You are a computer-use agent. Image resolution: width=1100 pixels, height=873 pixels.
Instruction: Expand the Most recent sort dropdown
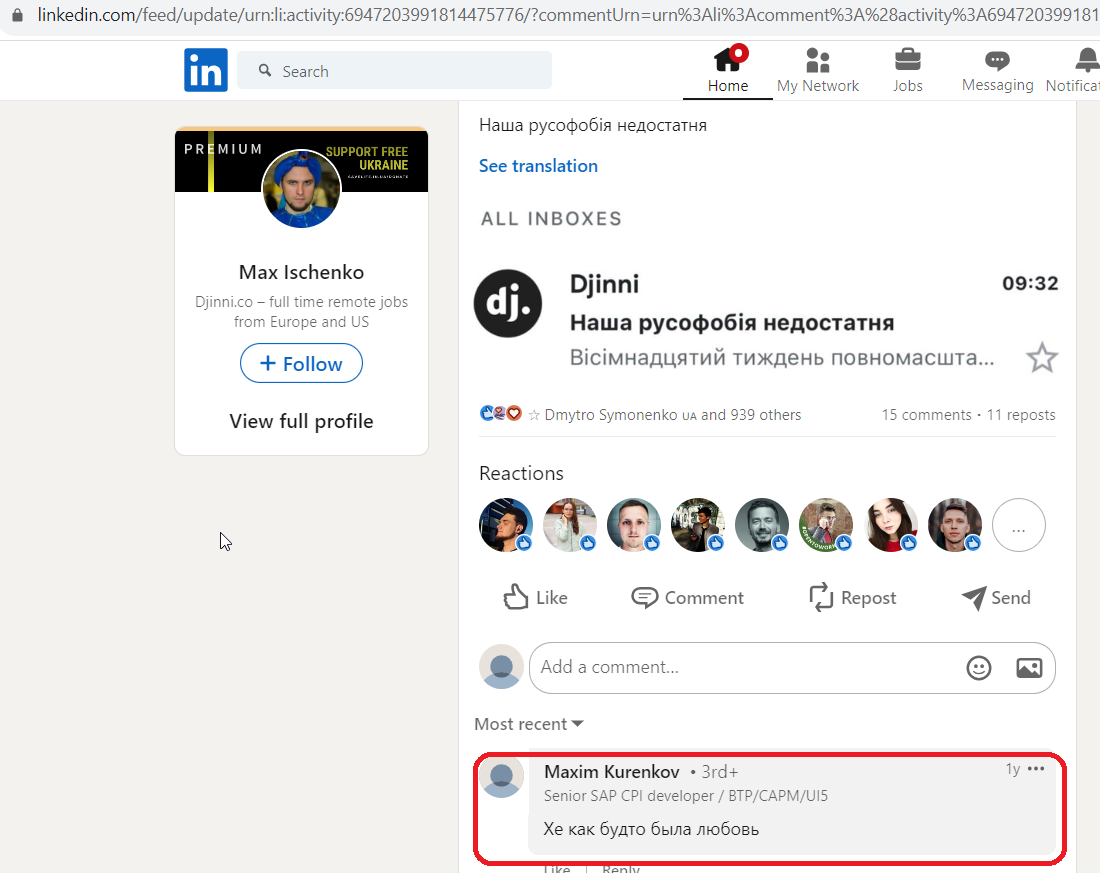point(529,724)
